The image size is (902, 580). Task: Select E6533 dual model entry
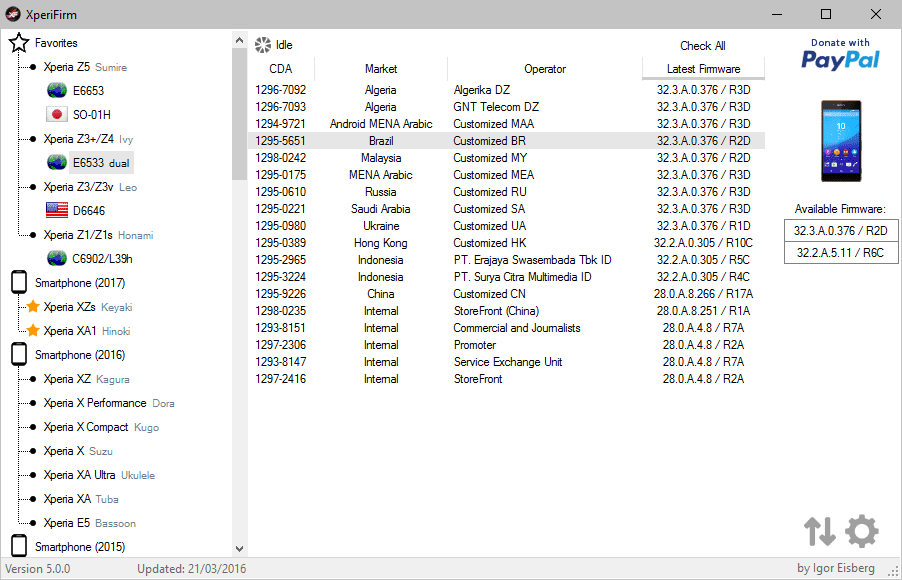coord(101,163)
